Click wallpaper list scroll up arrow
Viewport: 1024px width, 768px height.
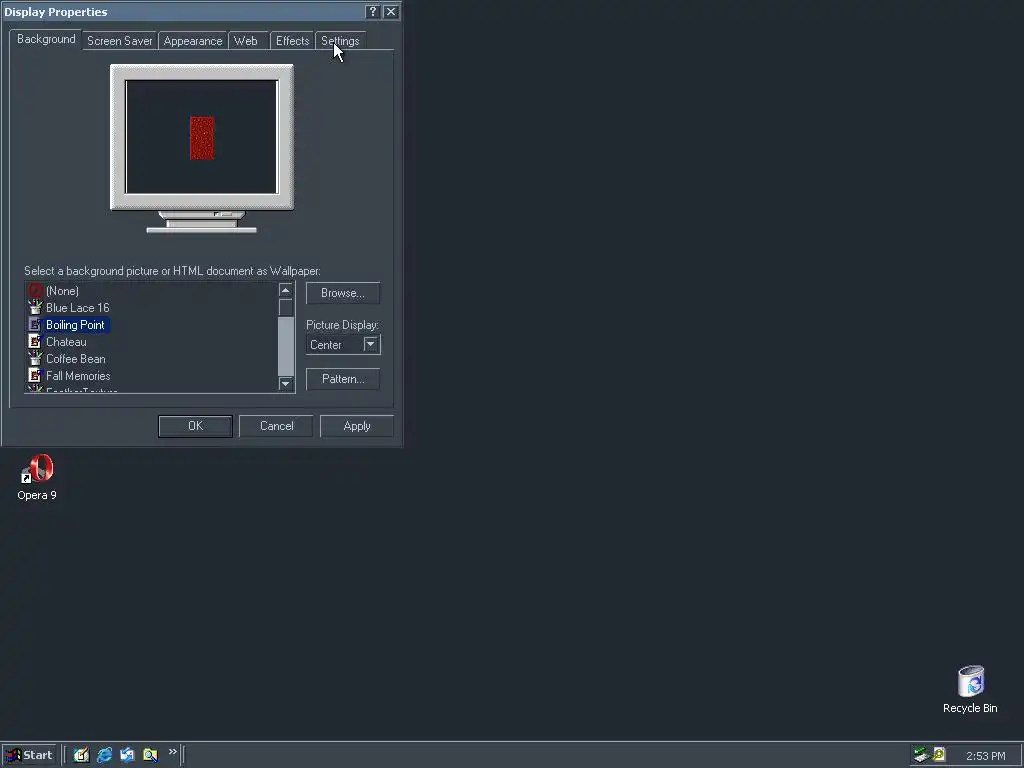point(285,290)
